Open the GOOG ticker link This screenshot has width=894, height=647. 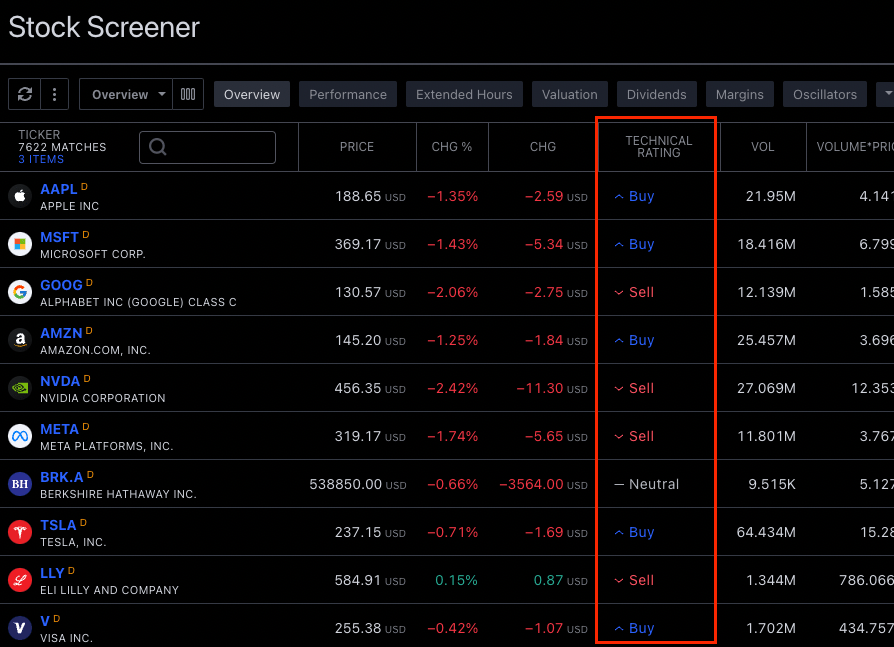[62, 285]
